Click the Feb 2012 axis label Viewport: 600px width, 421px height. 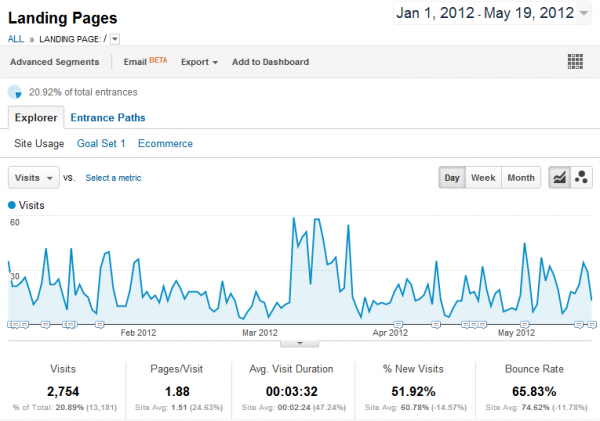[138, 333]
